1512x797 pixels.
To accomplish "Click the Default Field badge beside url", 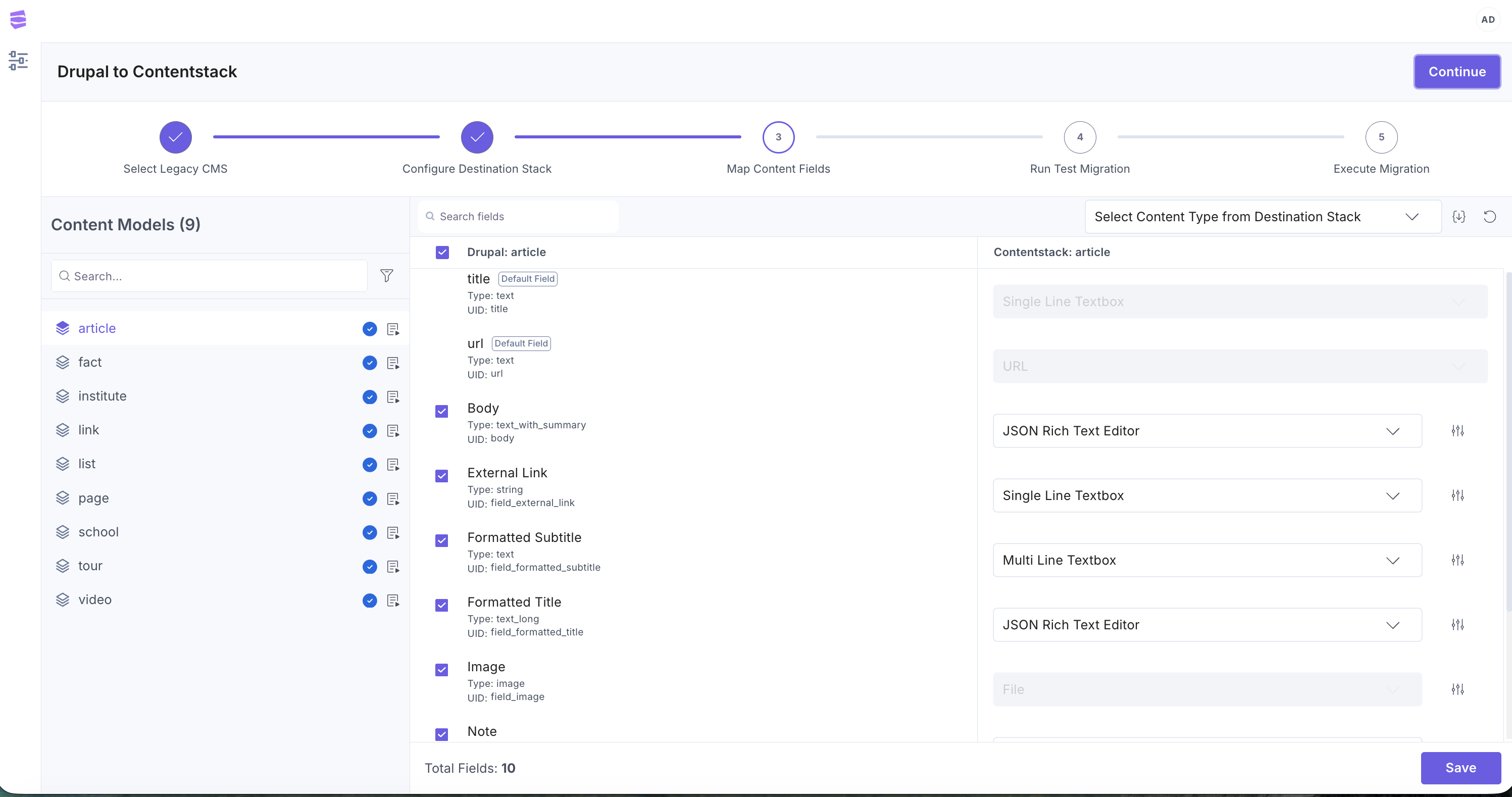I will [521, 343].
